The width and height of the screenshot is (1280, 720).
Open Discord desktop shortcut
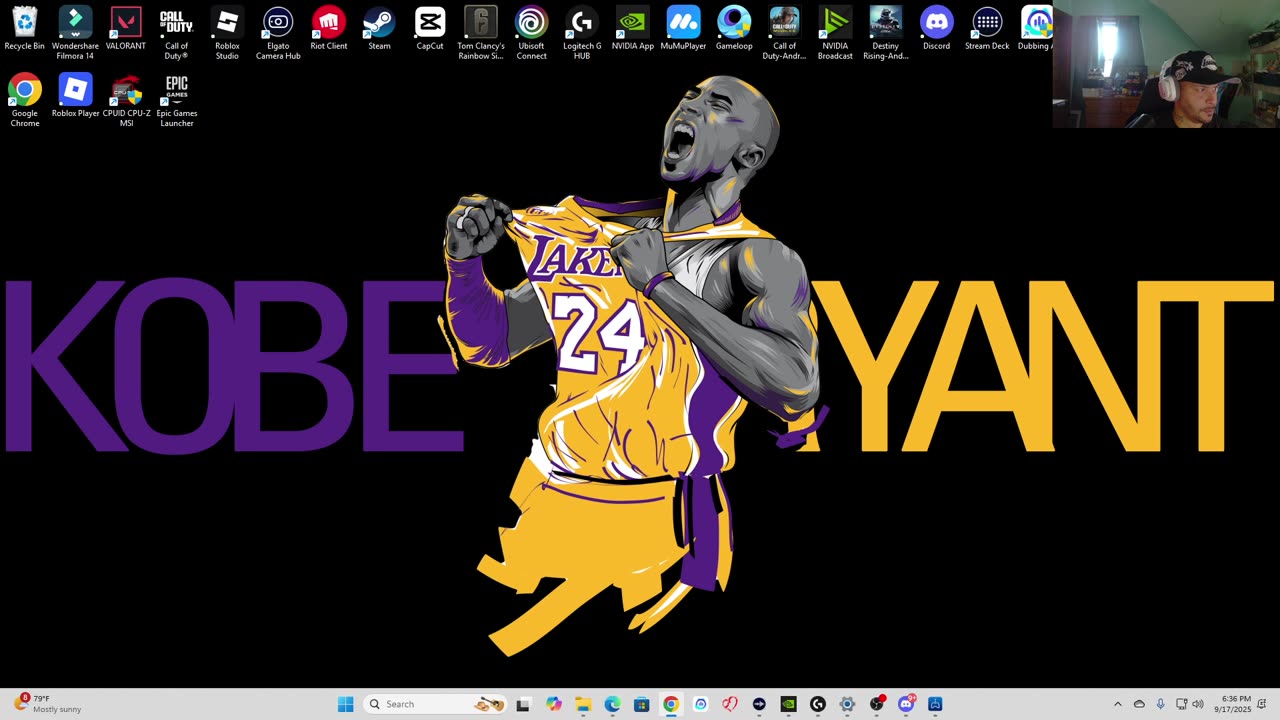pyautogui.click(x=936, y=28)
